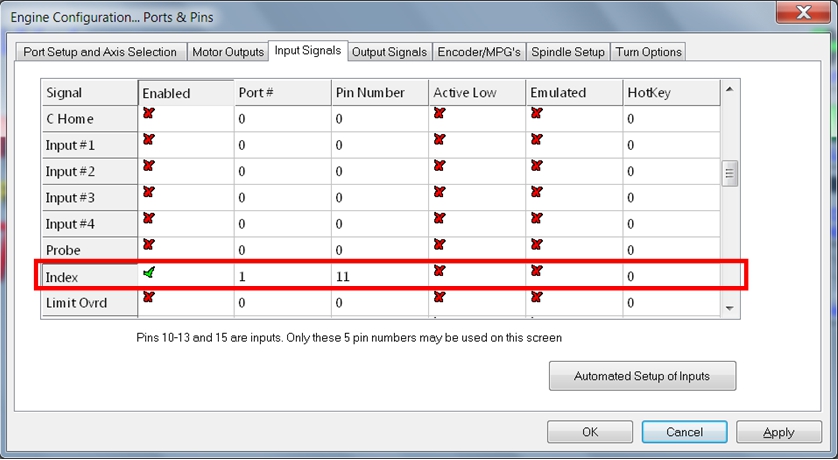Enable the C Home signal
This screenshot has width=838, height=460.
pos(149,113)
